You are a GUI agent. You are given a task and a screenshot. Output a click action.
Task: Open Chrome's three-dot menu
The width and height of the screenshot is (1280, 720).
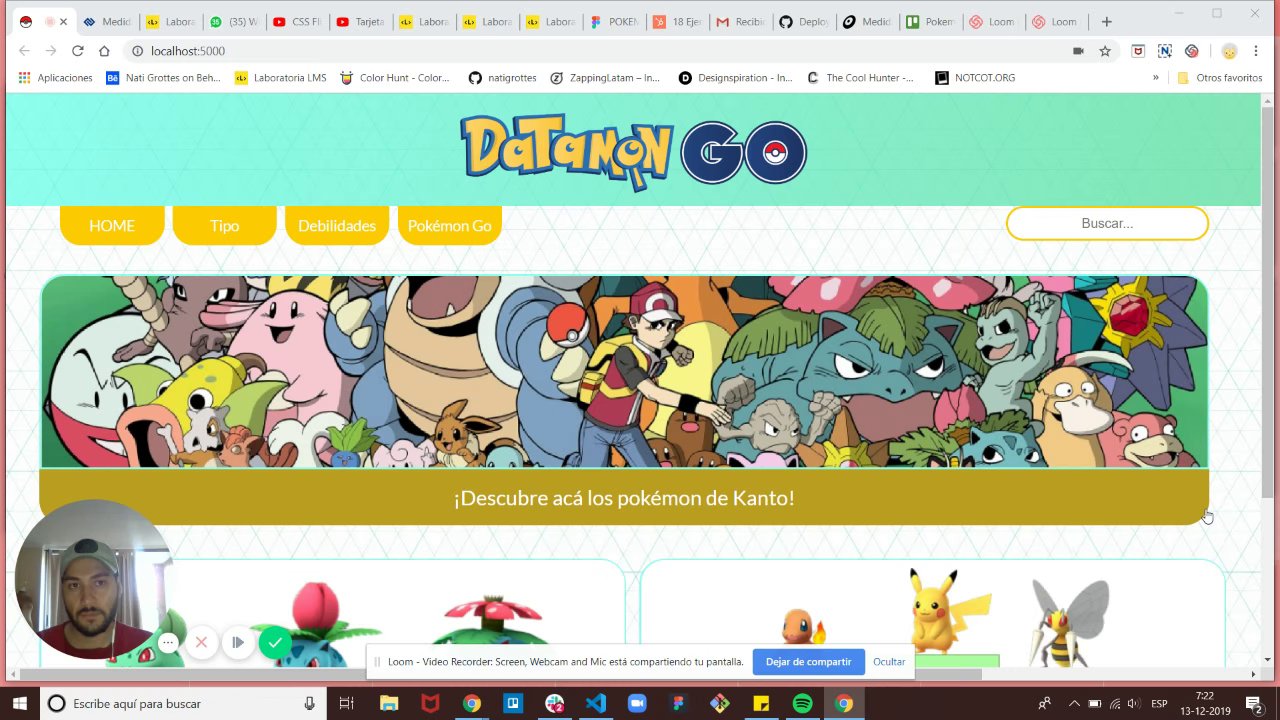[1257, 51]
